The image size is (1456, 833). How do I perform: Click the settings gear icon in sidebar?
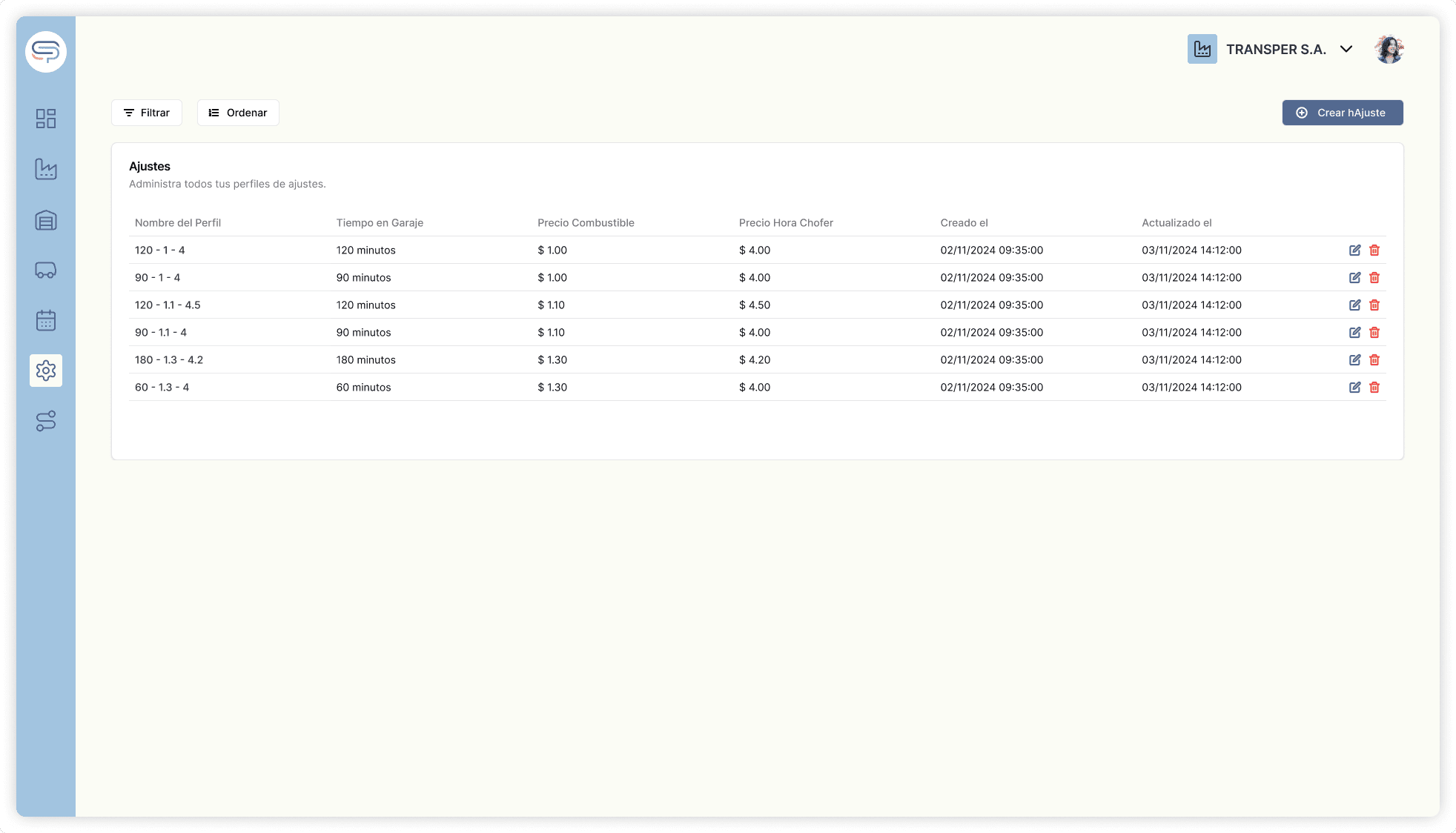coord(46,371)
